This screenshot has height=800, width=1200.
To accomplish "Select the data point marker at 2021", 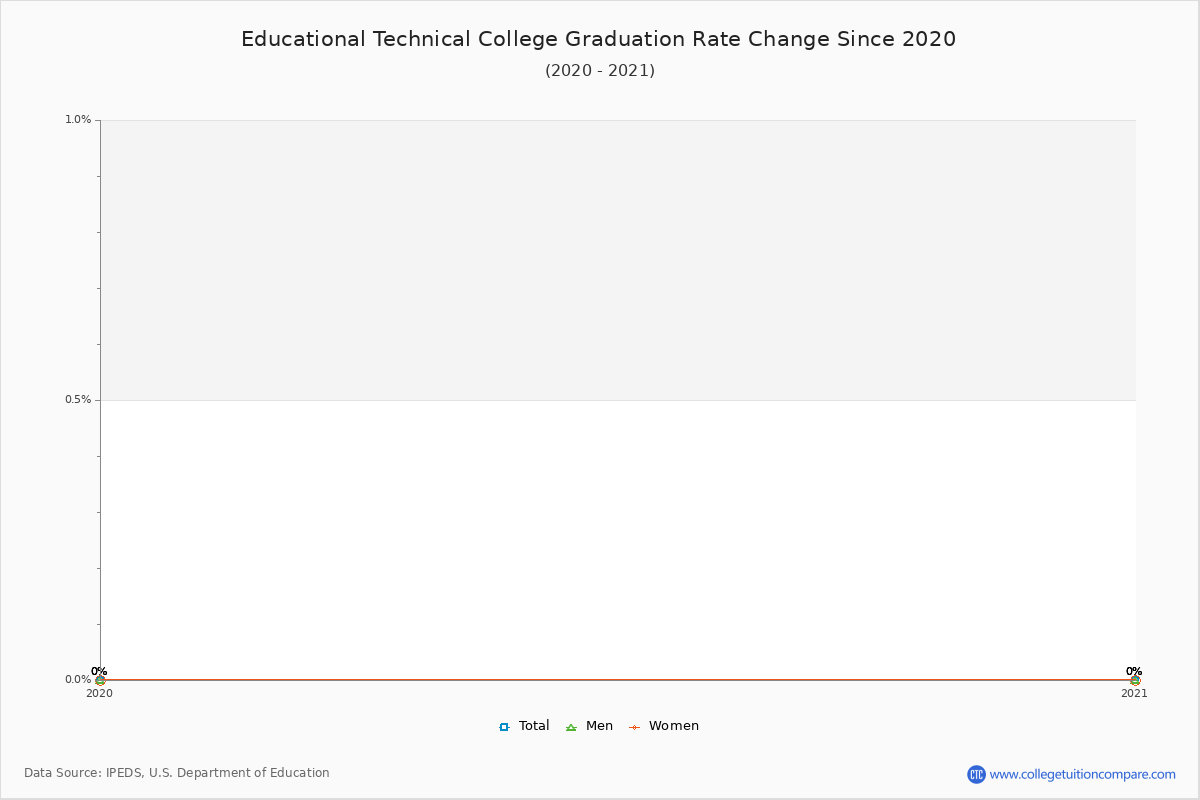I will [x=1135, y=680].
